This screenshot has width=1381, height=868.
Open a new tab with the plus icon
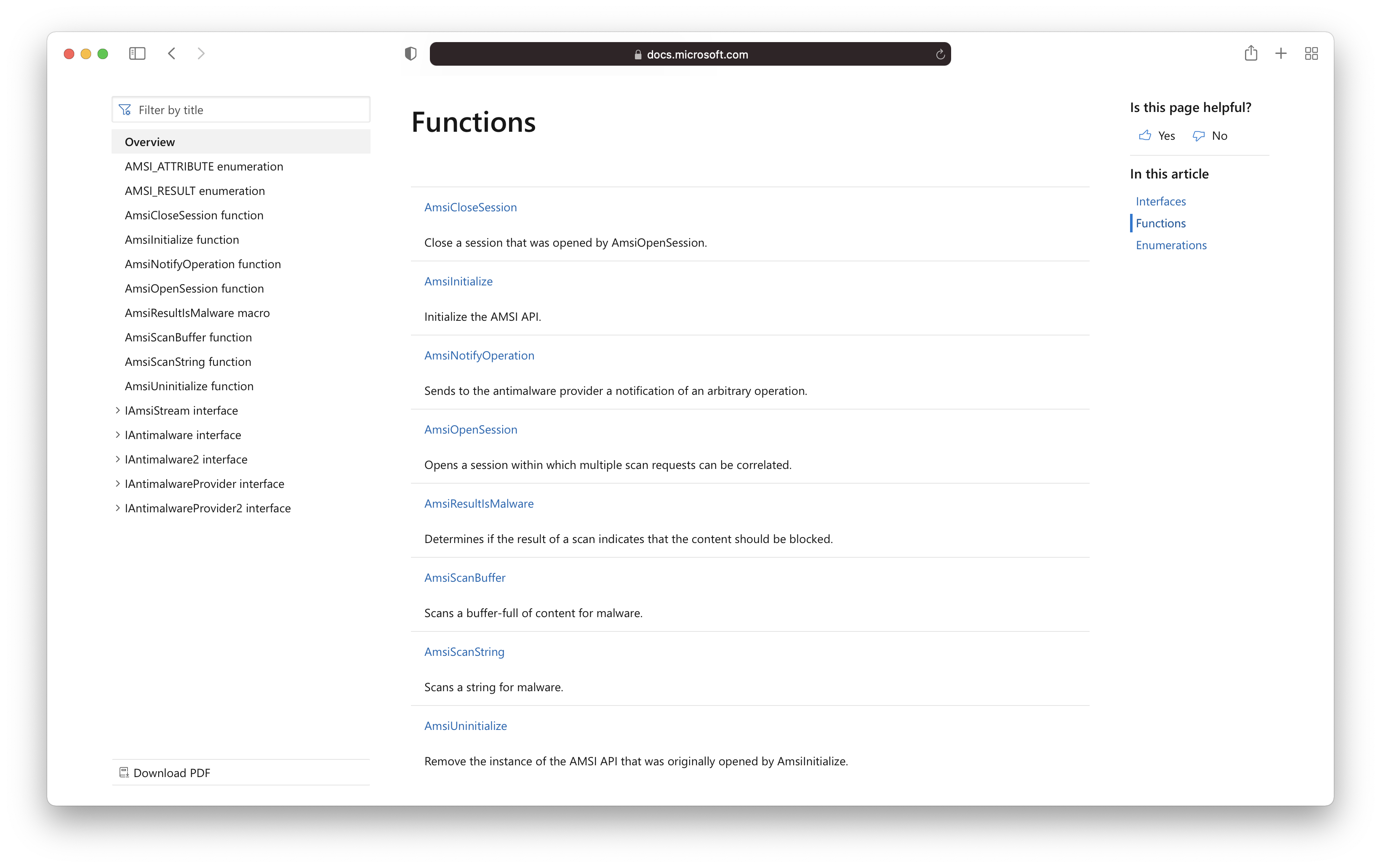point(1281,53)
